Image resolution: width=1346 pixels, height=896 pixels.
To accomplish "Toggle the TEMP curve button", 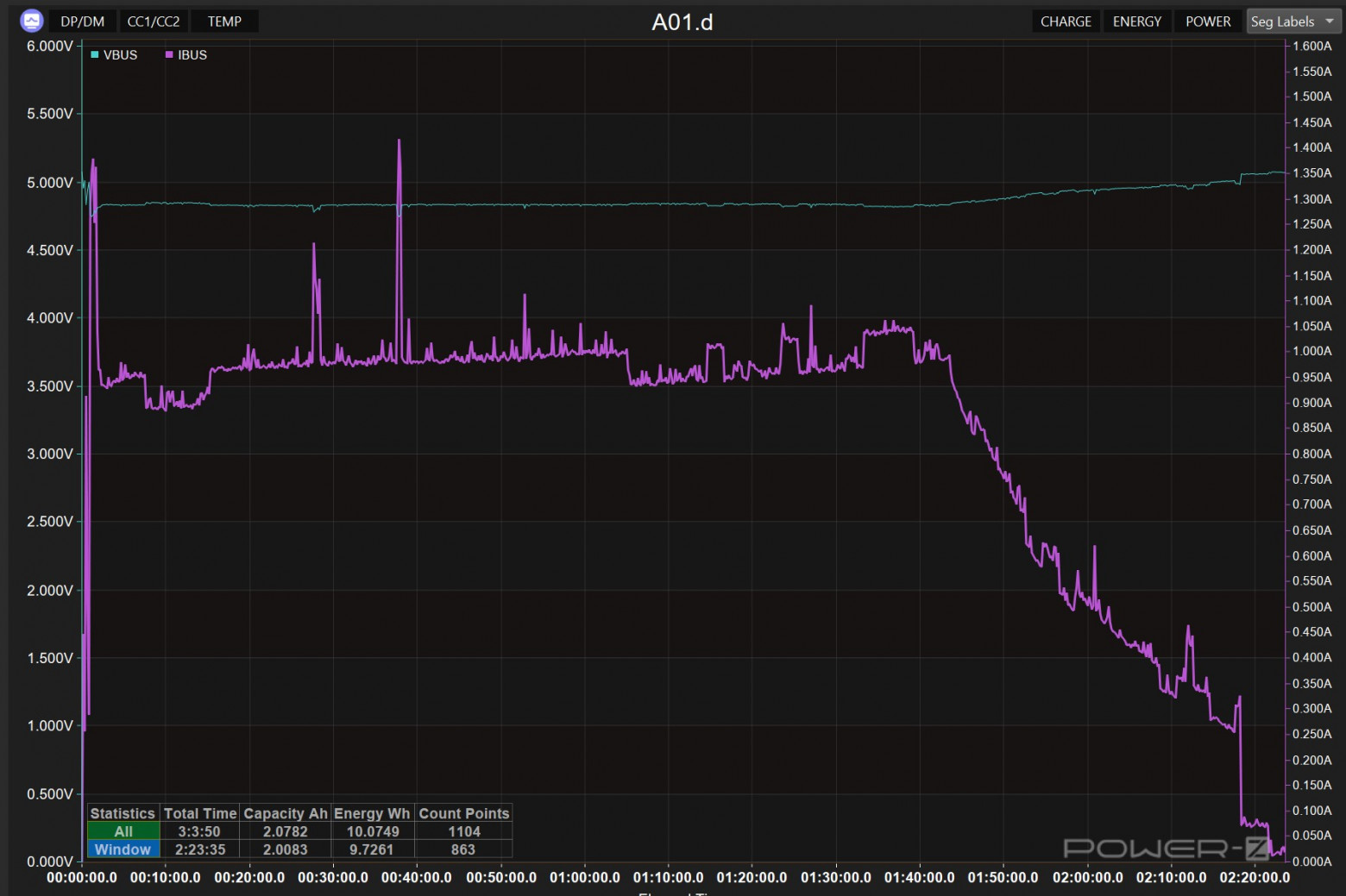I will click(224, 22).
